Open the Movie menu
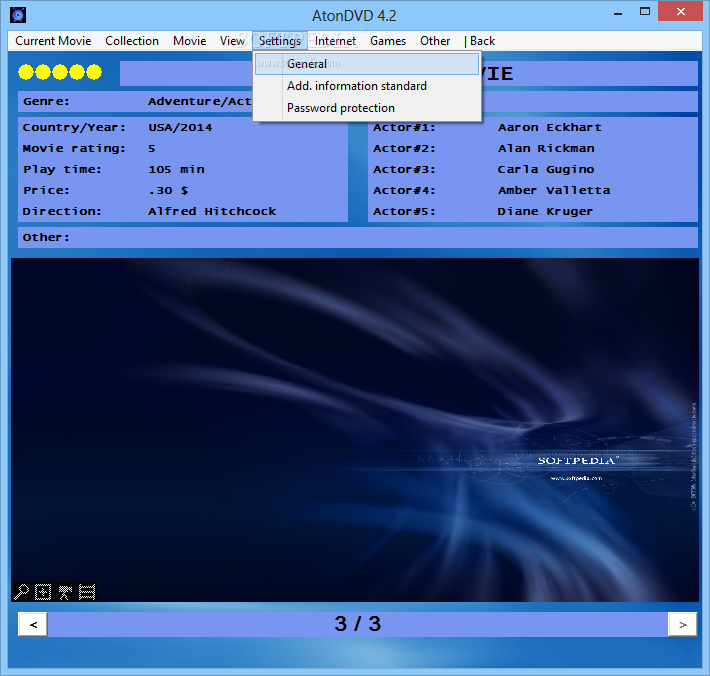 coord(189,41)
